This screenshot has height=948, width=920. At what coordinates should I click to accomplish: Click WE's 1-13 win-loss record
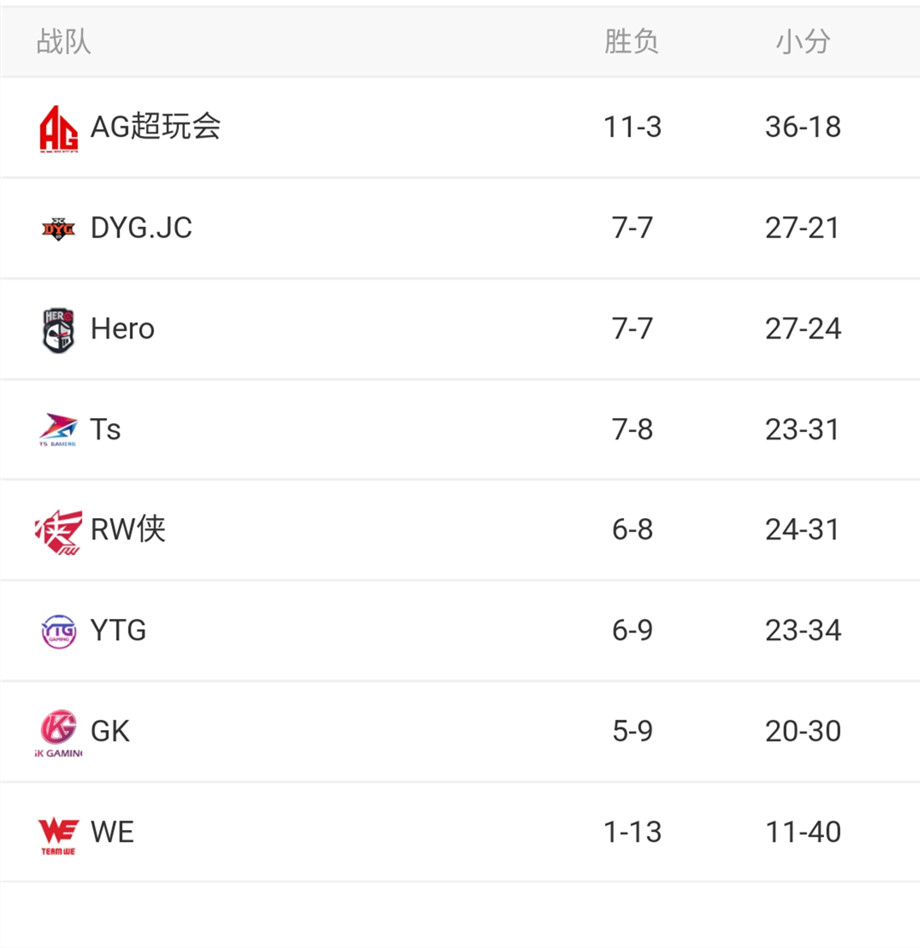pyautogui.click(x=632, y=832)
